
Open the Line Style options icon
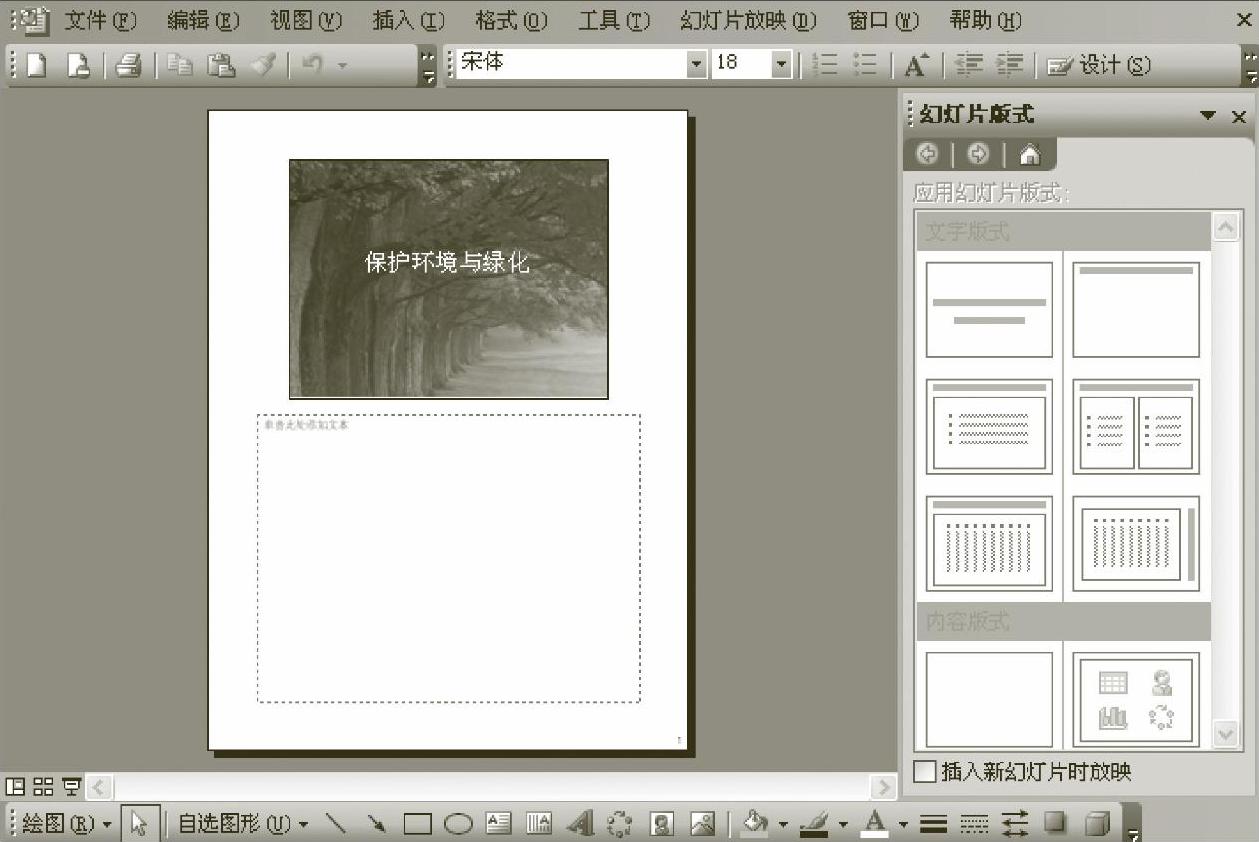933,824
